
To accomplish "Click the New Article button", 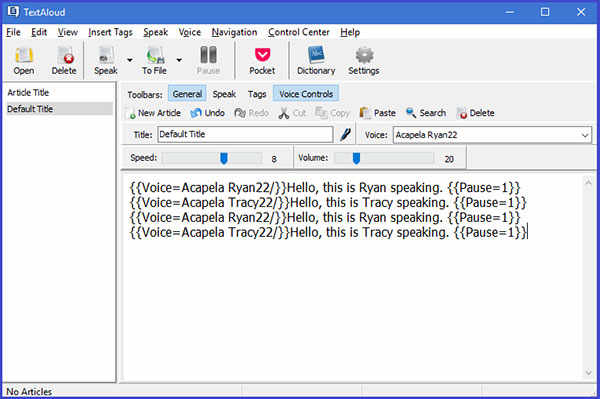I will pos(155,113).
